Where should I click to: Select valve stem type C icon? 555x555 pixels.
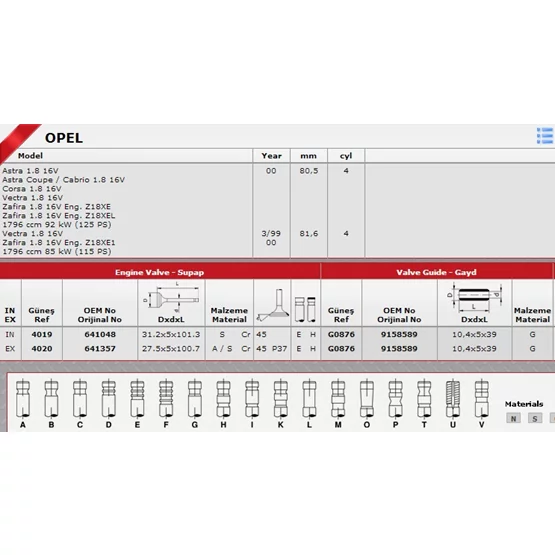(x=80, y=399)
